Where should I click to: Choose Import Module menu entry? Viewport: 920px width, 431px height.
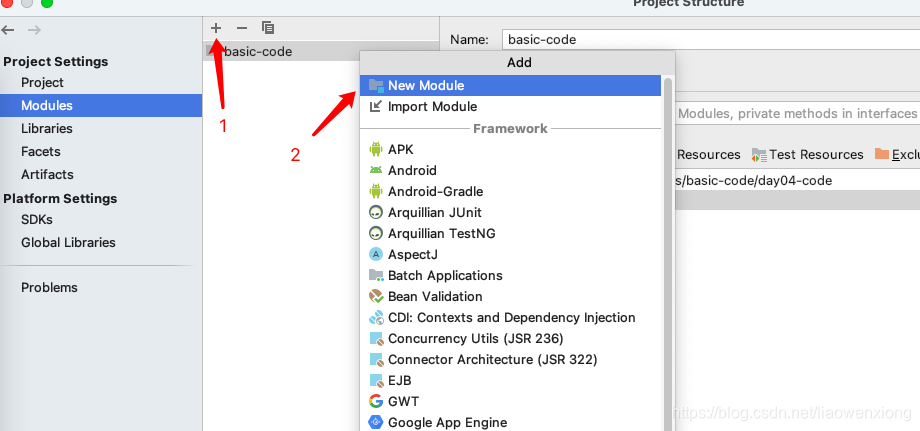510,107
